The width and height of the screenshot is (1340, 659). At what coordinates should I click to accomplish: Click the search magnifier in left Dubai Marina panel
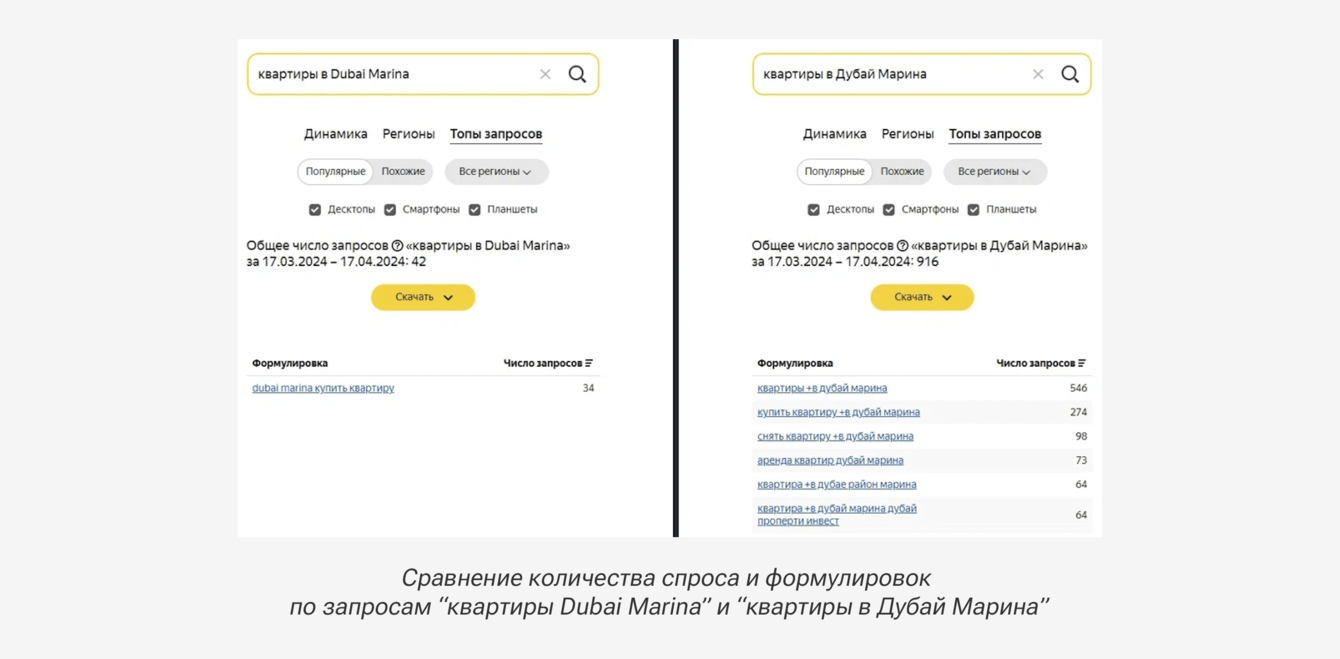click(x=577, y=74)
